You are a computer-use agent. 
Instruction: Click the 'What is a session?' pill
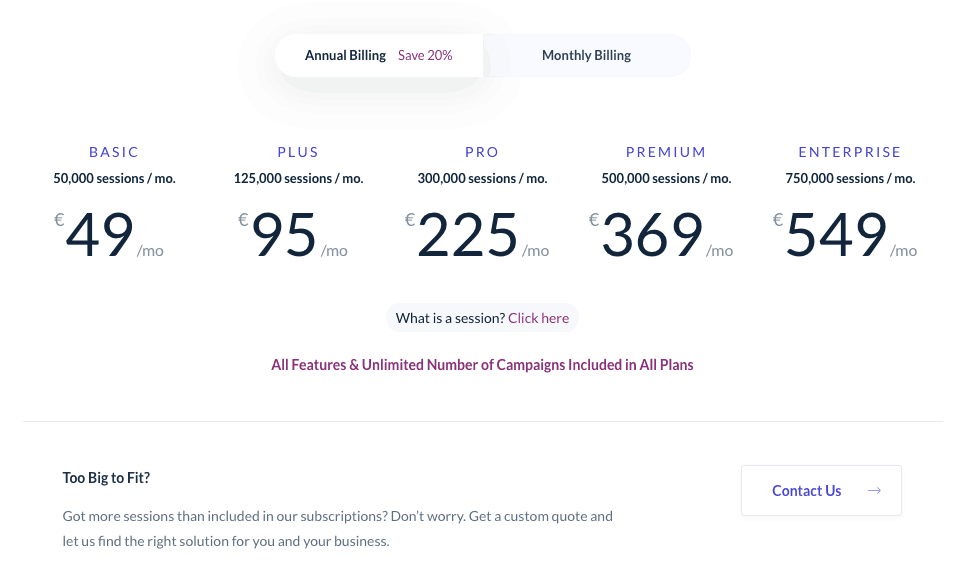point(482,318)
